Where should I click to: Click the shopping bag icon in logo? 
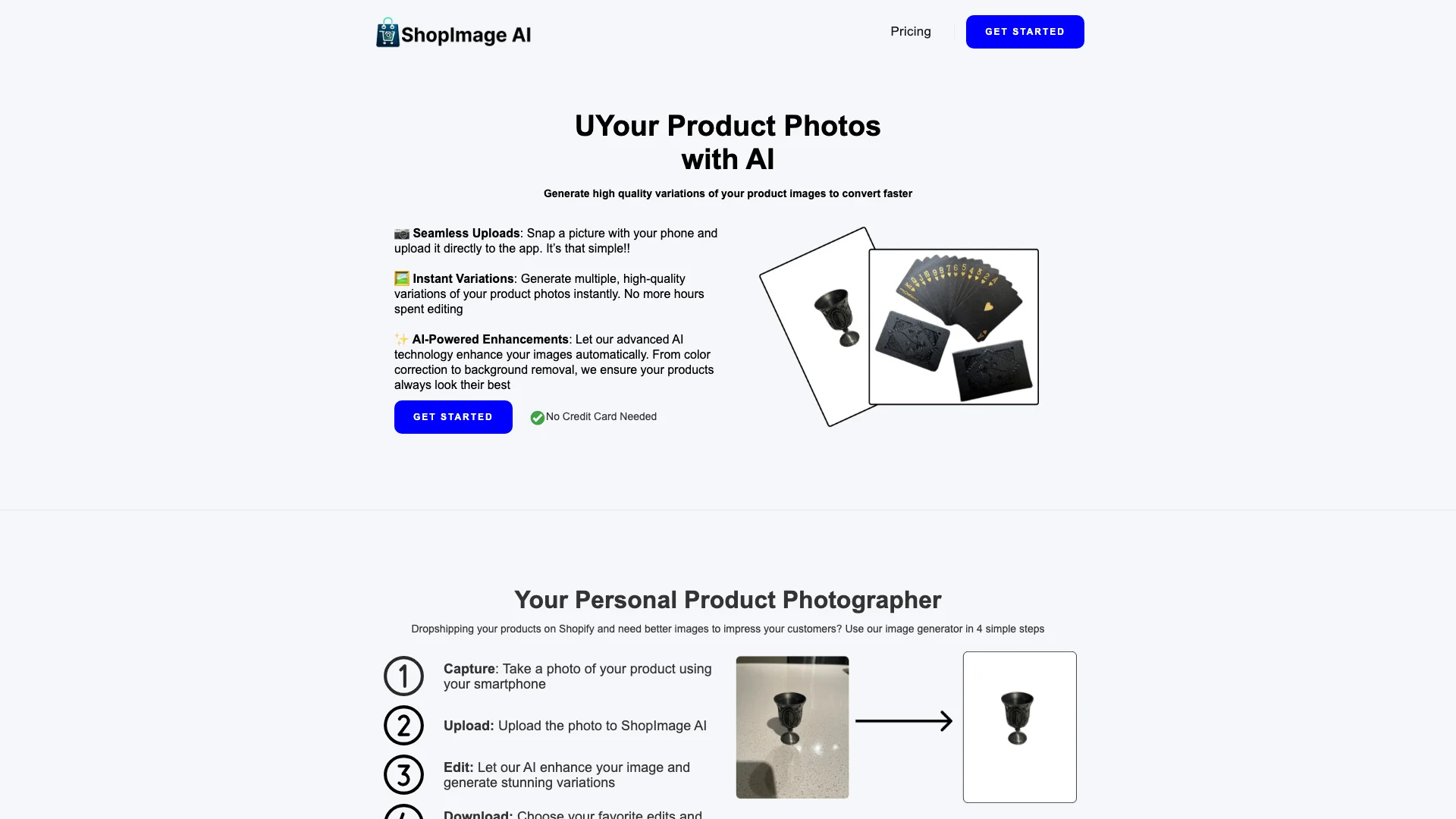tap(386, 33)
